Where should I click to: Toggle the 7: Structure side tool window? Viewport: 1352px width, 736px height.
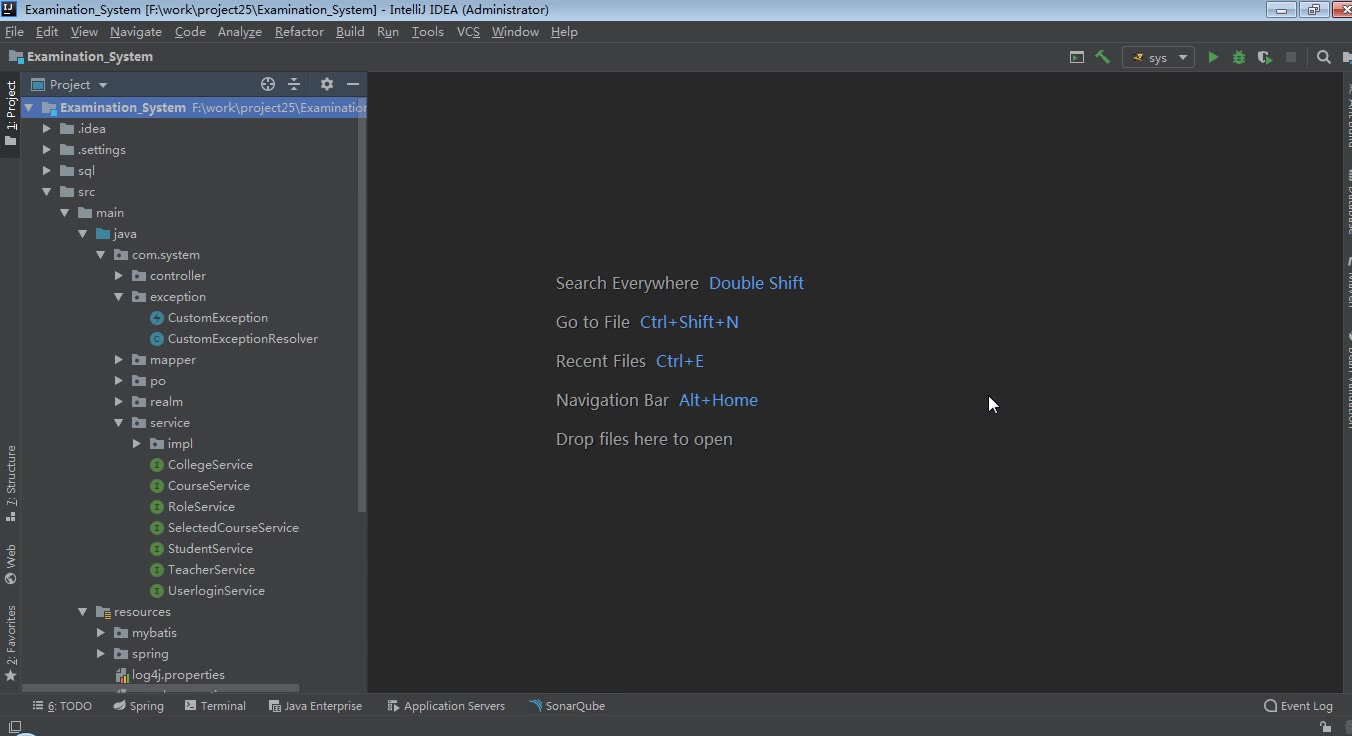click(x=11, y=484)
